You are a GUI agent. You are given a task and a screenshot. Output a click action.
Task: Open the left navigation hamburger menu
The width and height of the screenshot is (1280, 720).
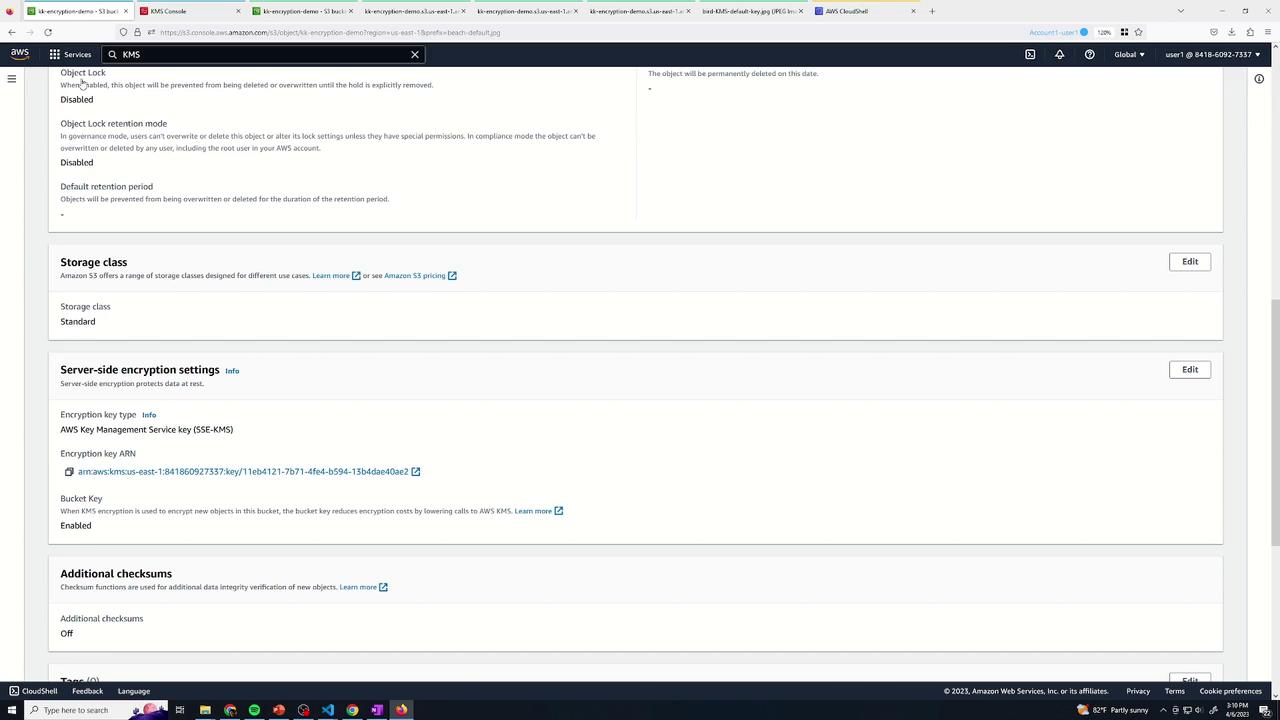[x=12, y=79]
